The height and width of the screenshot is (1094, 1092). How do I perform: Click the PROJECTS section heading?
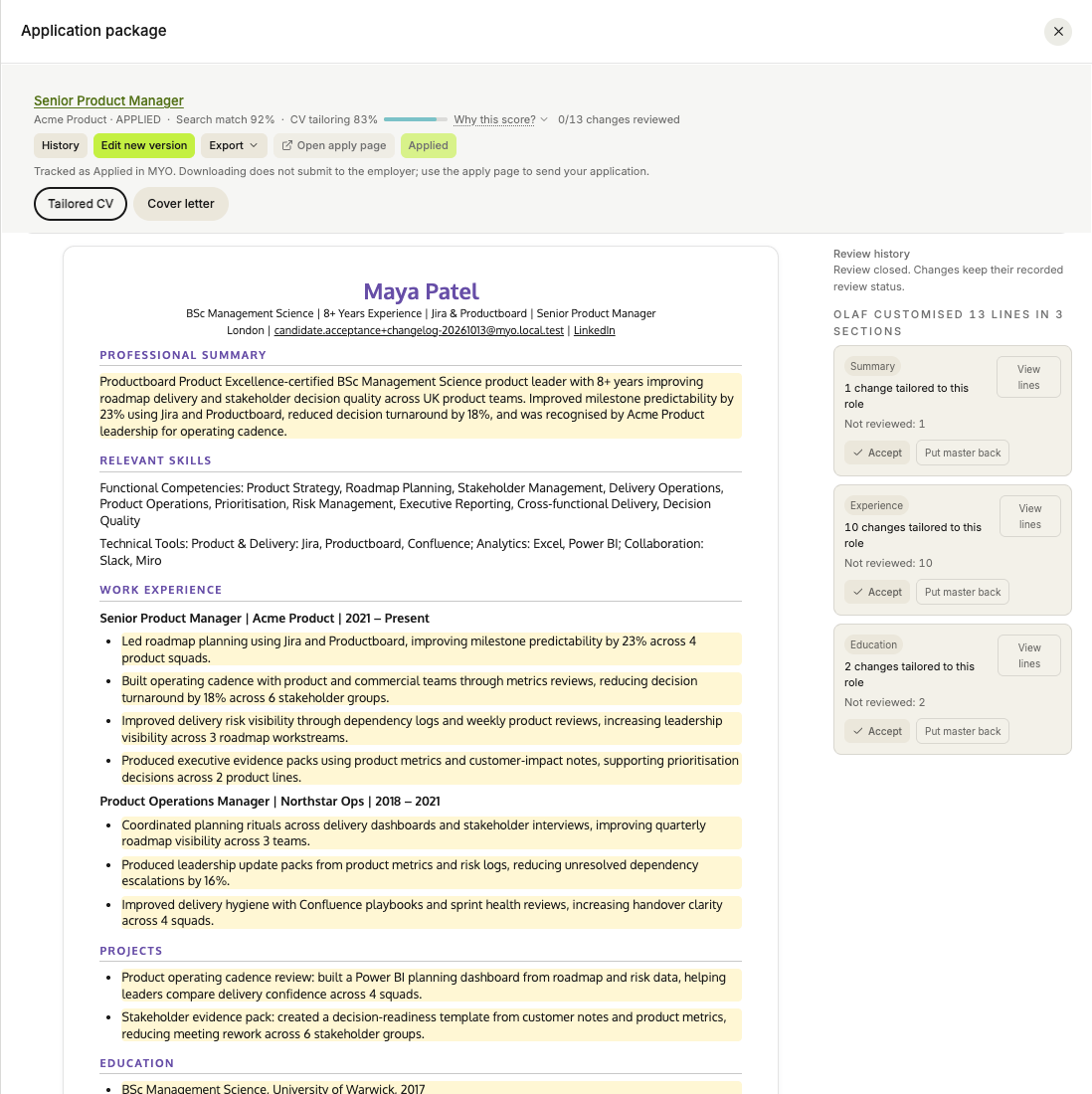coord(131,951)
